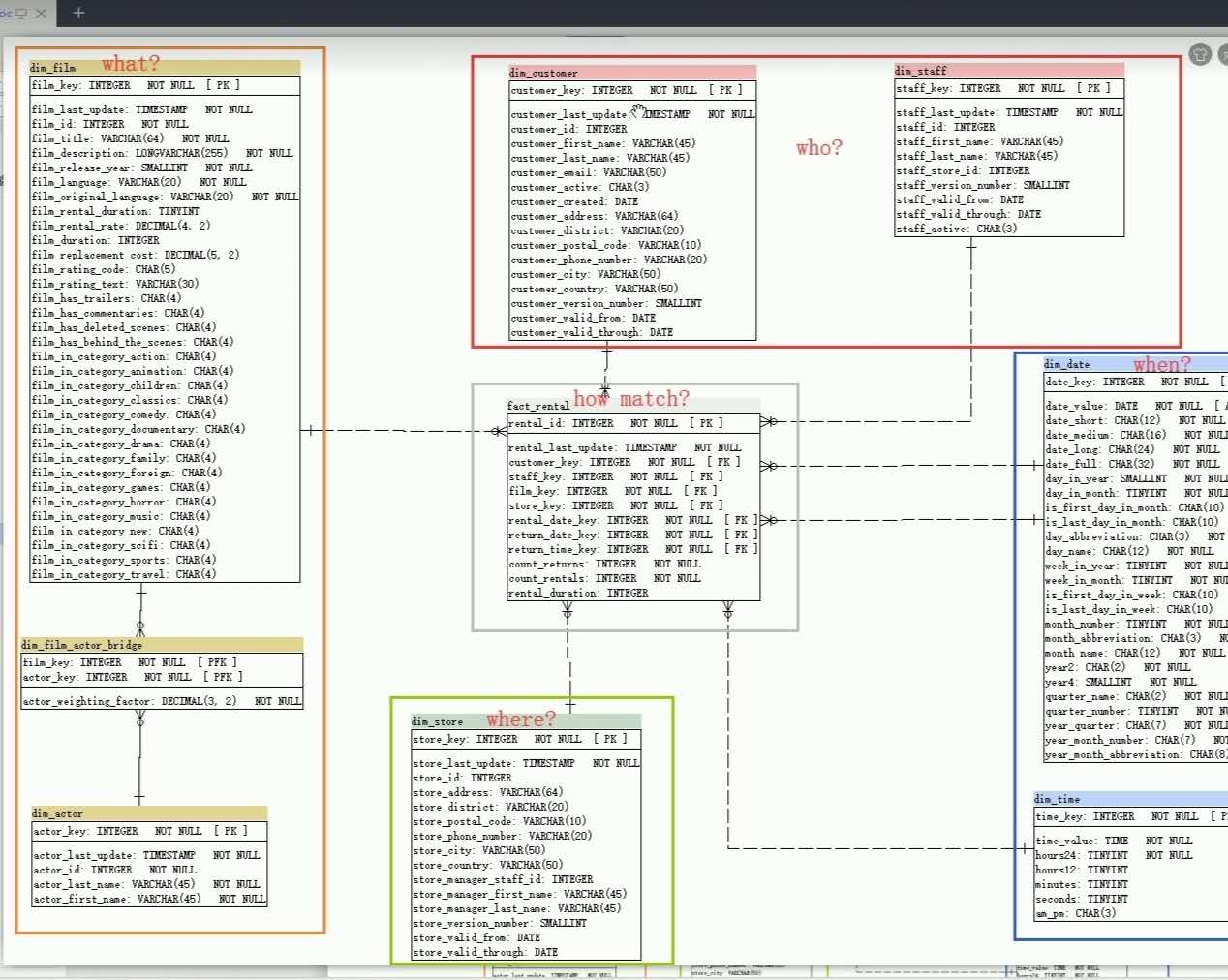Select the dim_film table header
This screenshot has height=980, width=1228.
165,68
